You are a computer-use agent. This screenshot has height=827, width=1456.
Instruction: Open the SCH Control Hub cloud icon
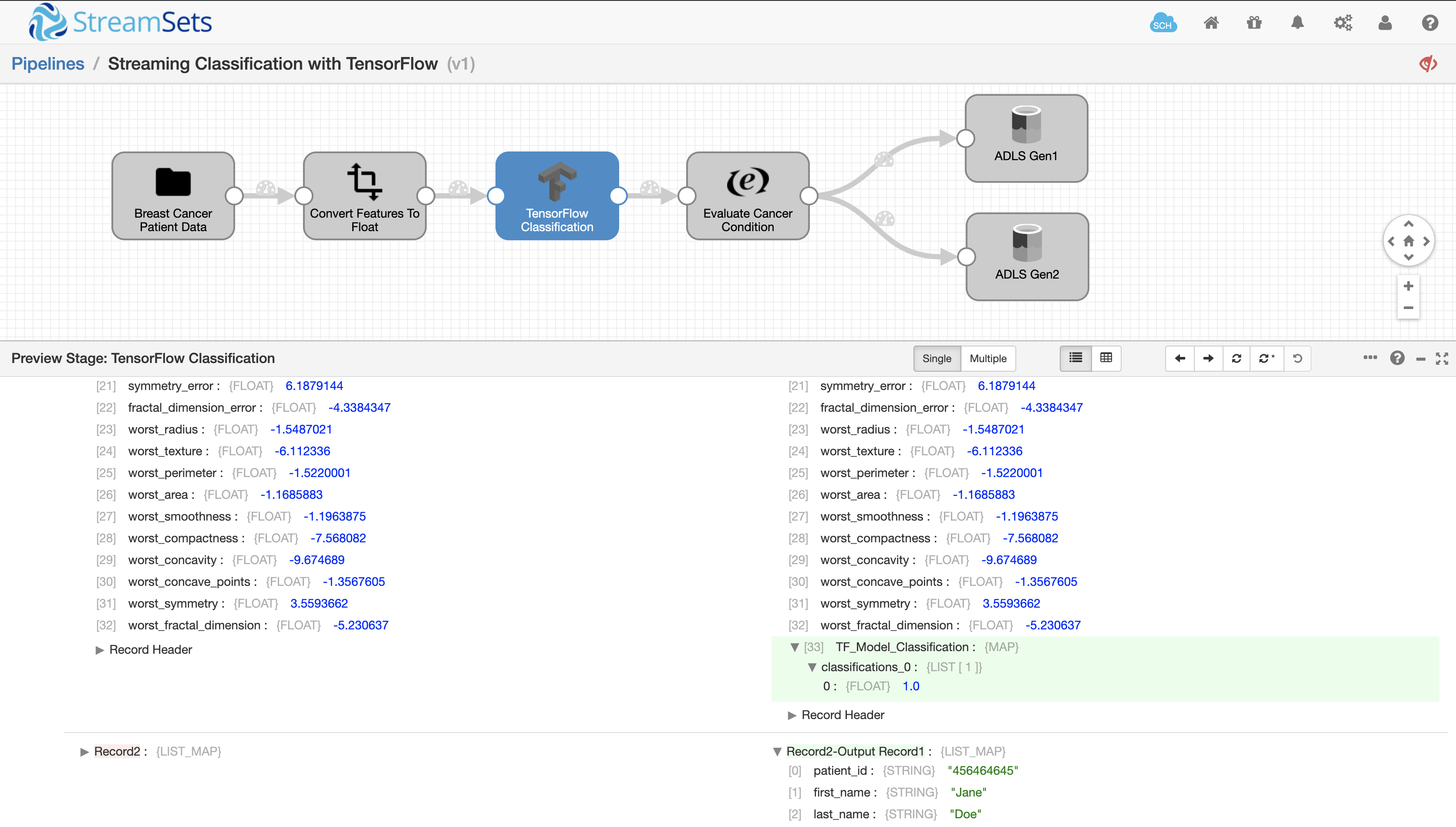[1163, 23]
